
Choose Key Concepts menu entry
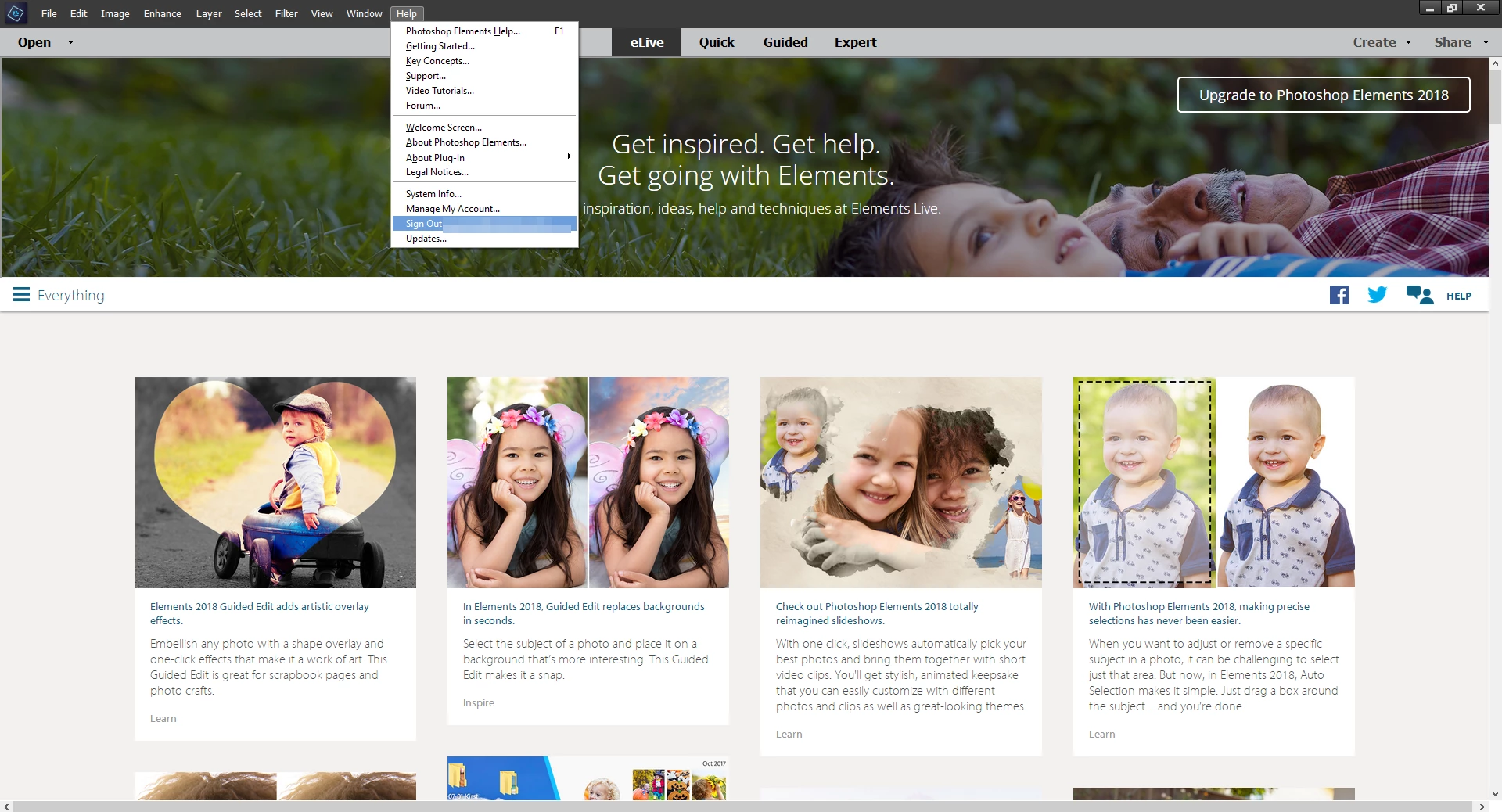(x=484, y=61)
